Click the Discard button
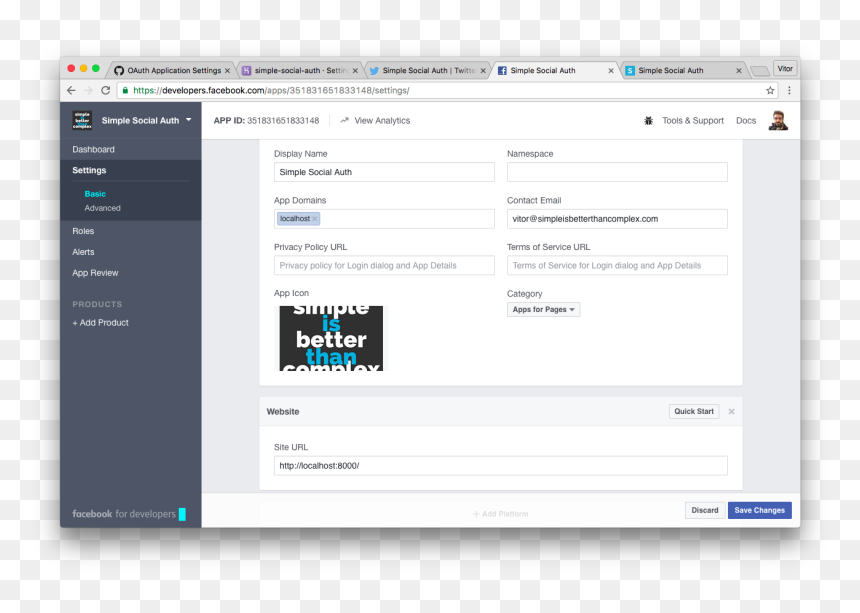 click(x=705, y=510)
